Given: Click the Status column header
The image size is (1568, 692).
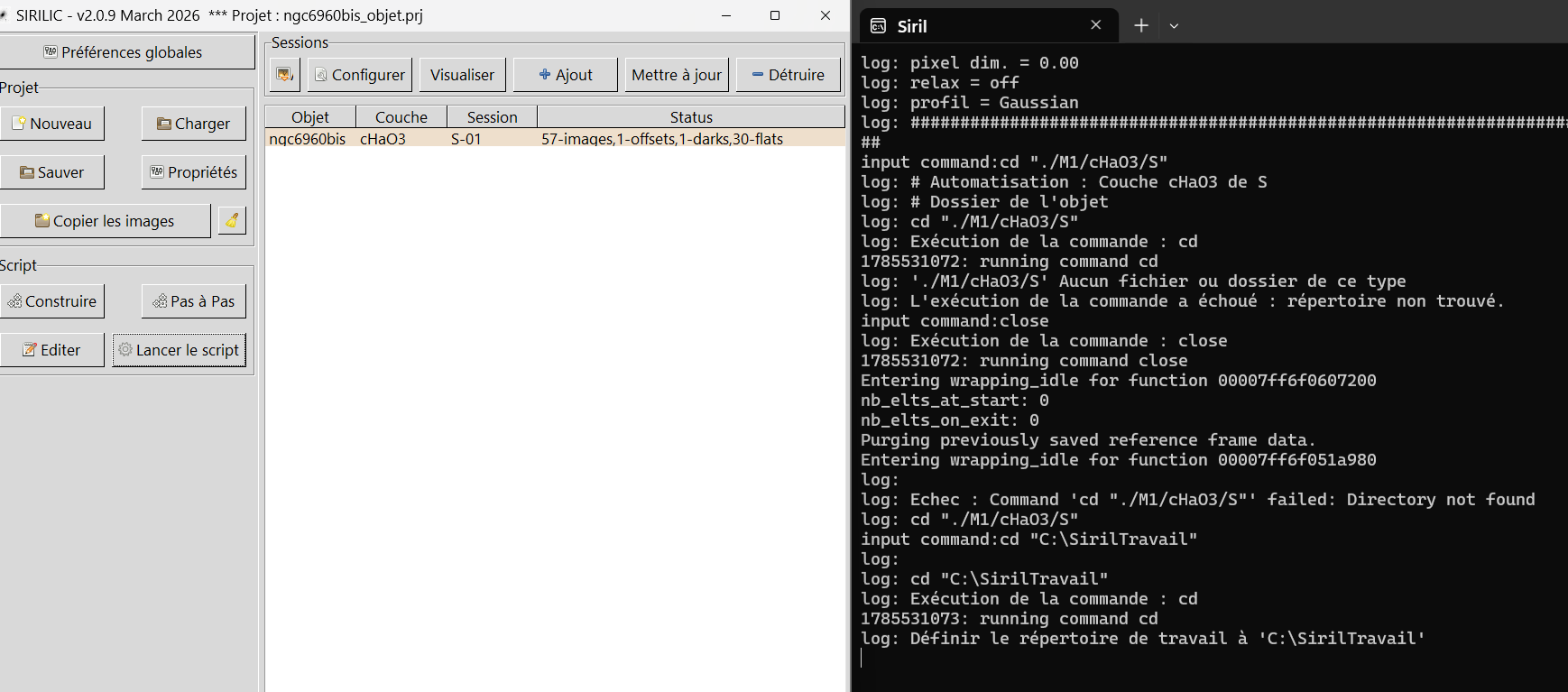Looking at the screenshot, I should pyautogui.click(x=691, y=117).
